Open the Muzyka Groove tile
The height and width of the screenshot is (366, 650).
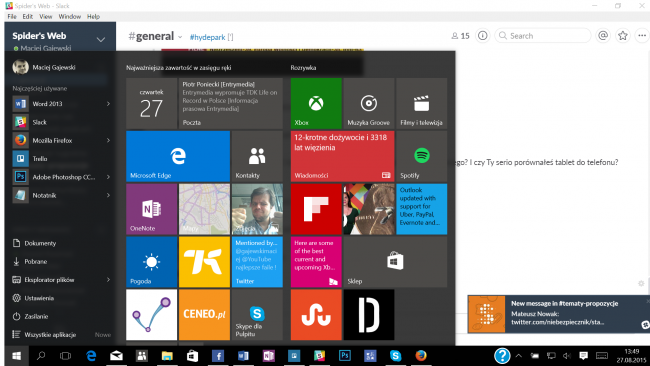coord(369,103)
